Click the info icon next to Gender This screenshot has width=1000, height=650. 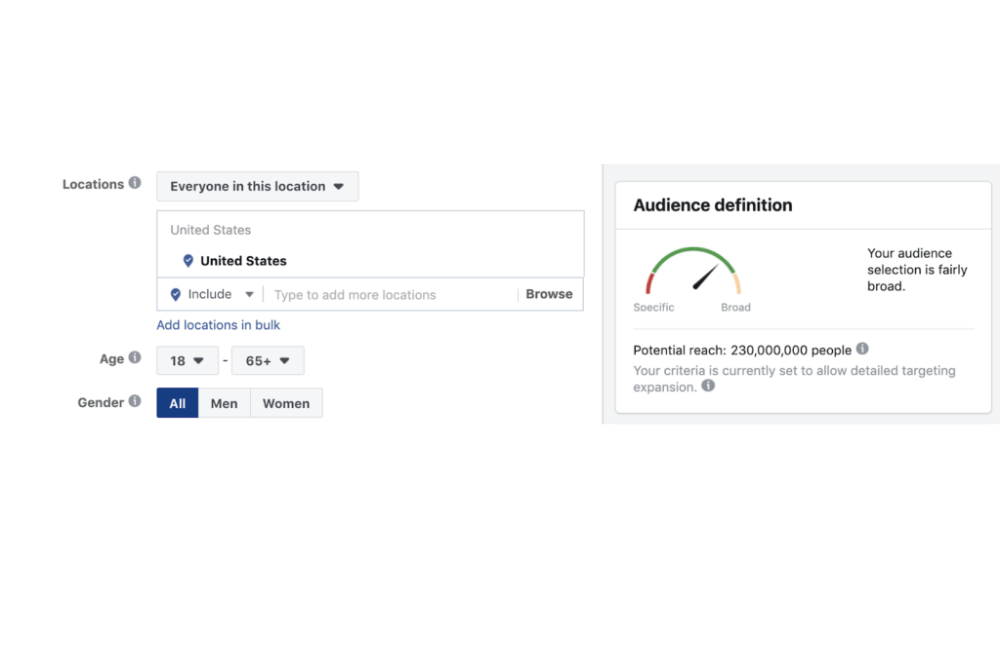tap(135, 401)
